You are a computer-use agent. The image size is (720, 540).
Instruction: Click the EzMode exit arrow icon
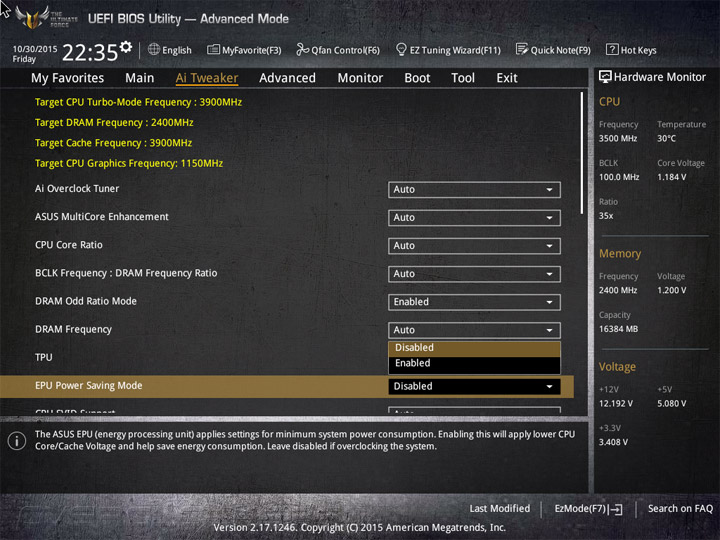pyautogui.click(x=615, y=509)
